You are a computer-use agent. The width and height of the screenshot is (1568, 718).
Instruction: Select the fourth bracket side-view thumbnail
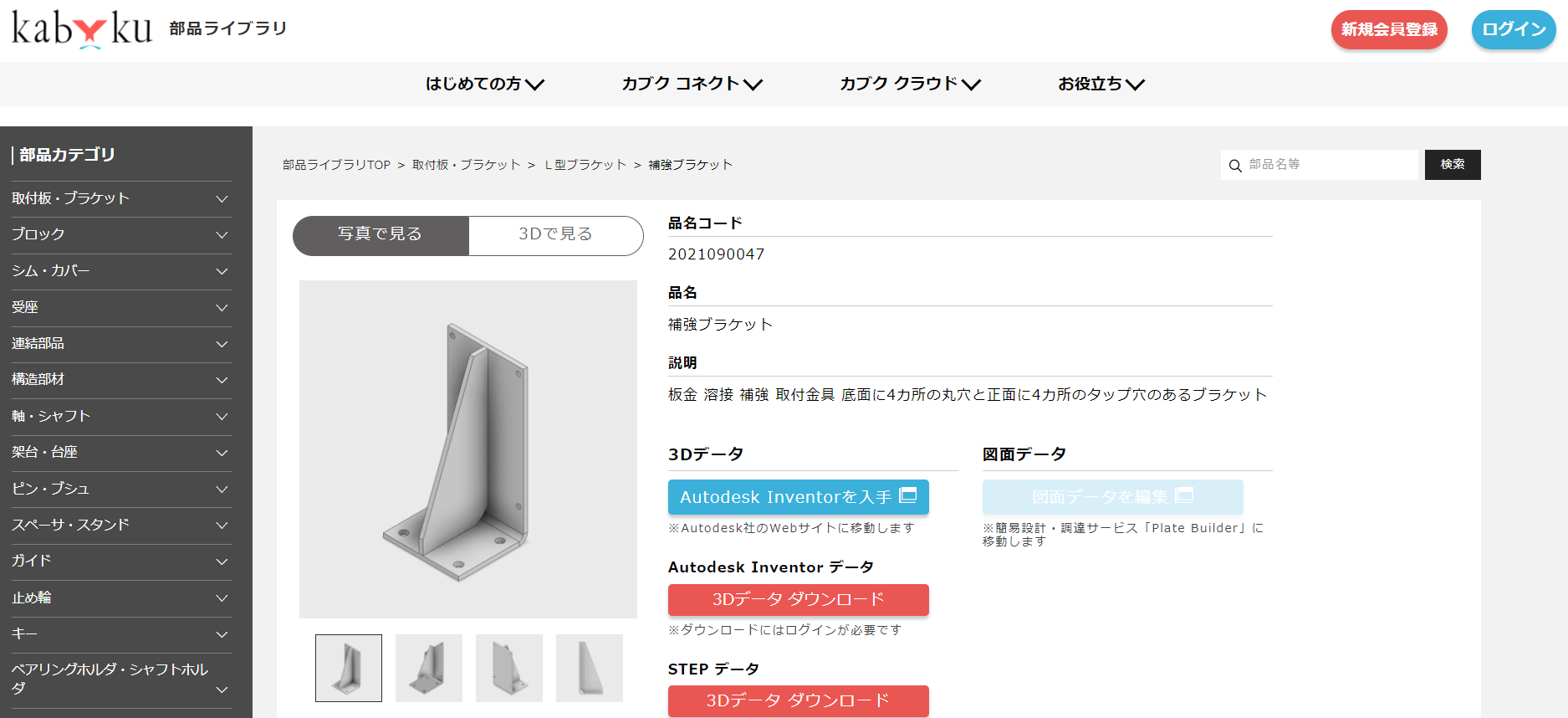point(590,668)
